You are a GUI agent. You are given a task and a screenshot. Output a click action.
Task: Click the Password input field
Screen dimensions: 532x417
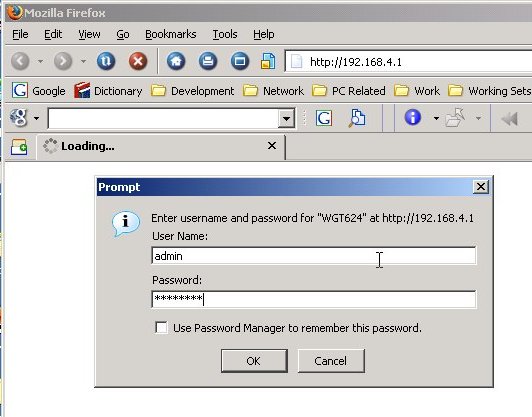click(314, 299)
